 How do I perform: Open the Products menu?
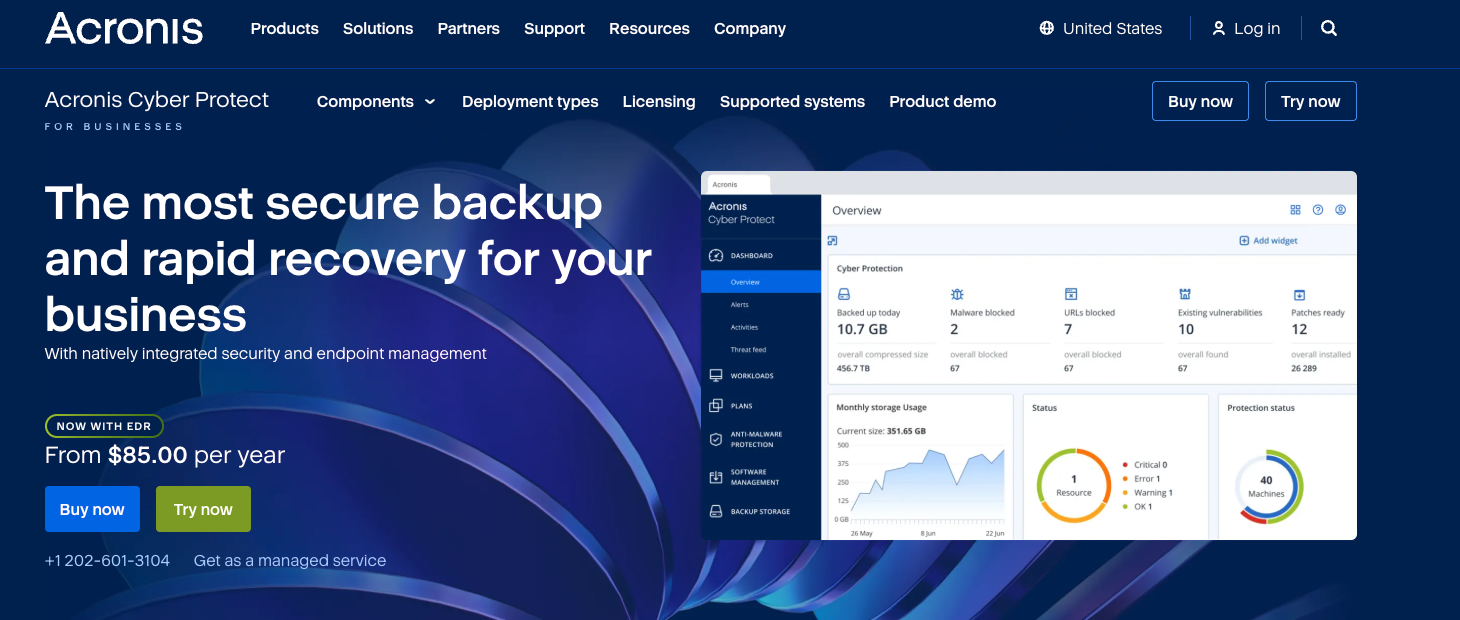[x=285, y=28]
